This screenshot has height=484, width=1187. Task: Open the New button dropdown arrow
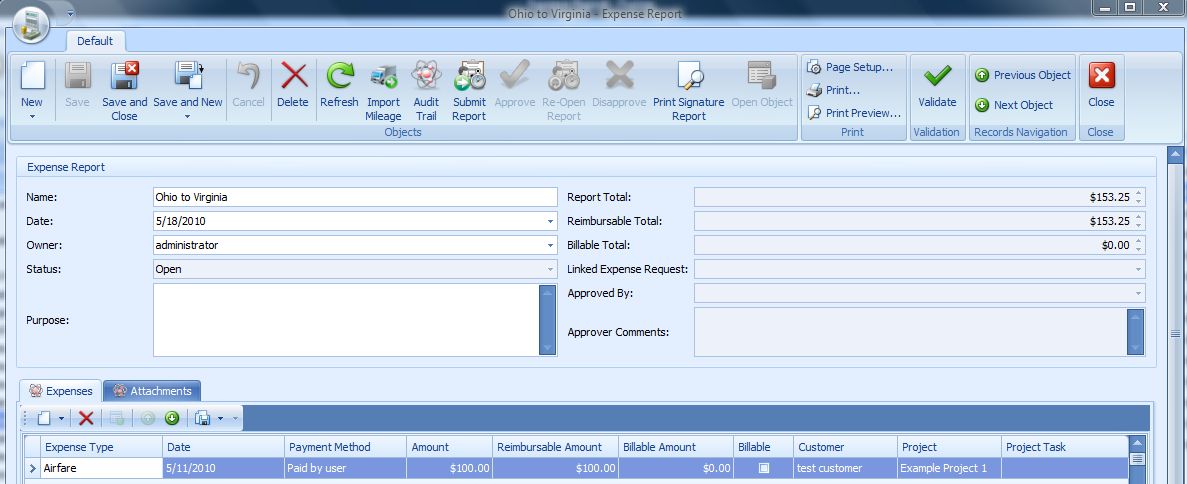pyautogui.click(x=32, y=117)
